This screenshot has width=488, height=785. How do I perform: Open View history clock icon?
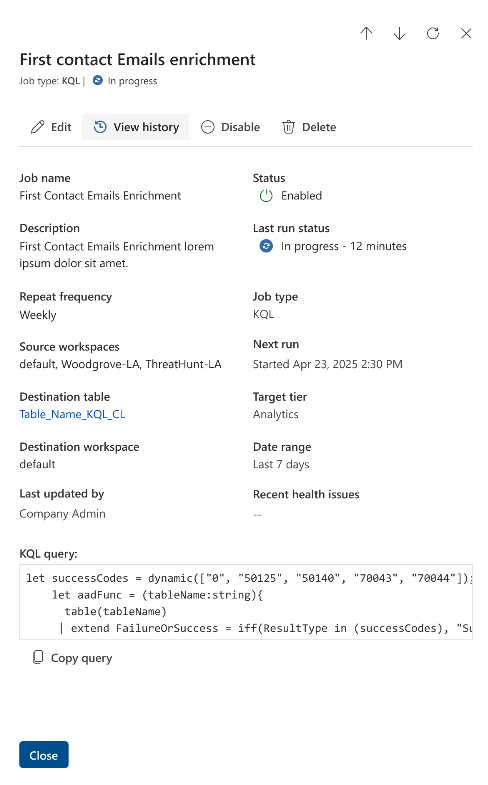(100, 127)
